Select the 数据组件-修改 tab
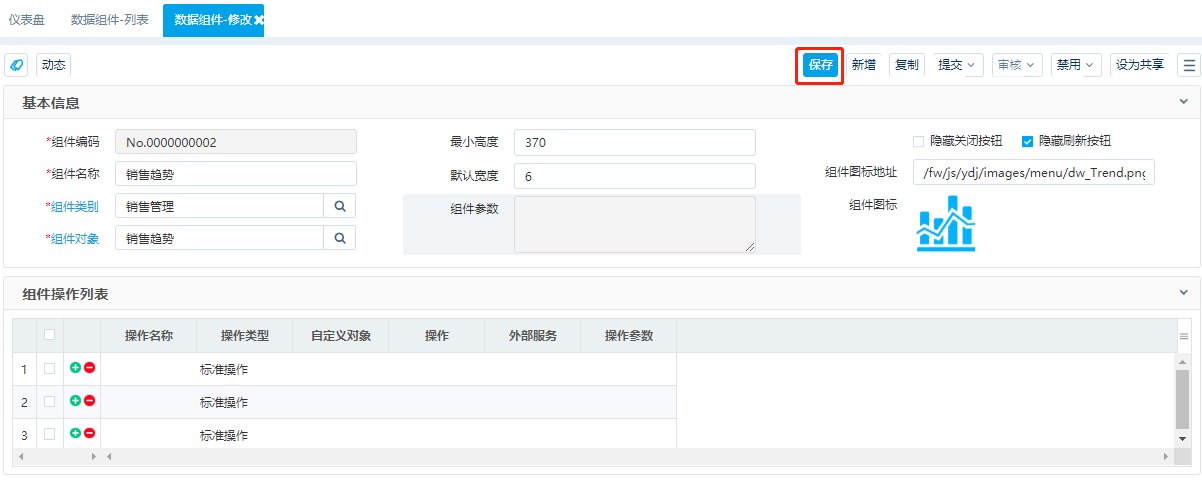Image resolution: width=1202 pixels, height=481 pixels. tap(213, 20)
